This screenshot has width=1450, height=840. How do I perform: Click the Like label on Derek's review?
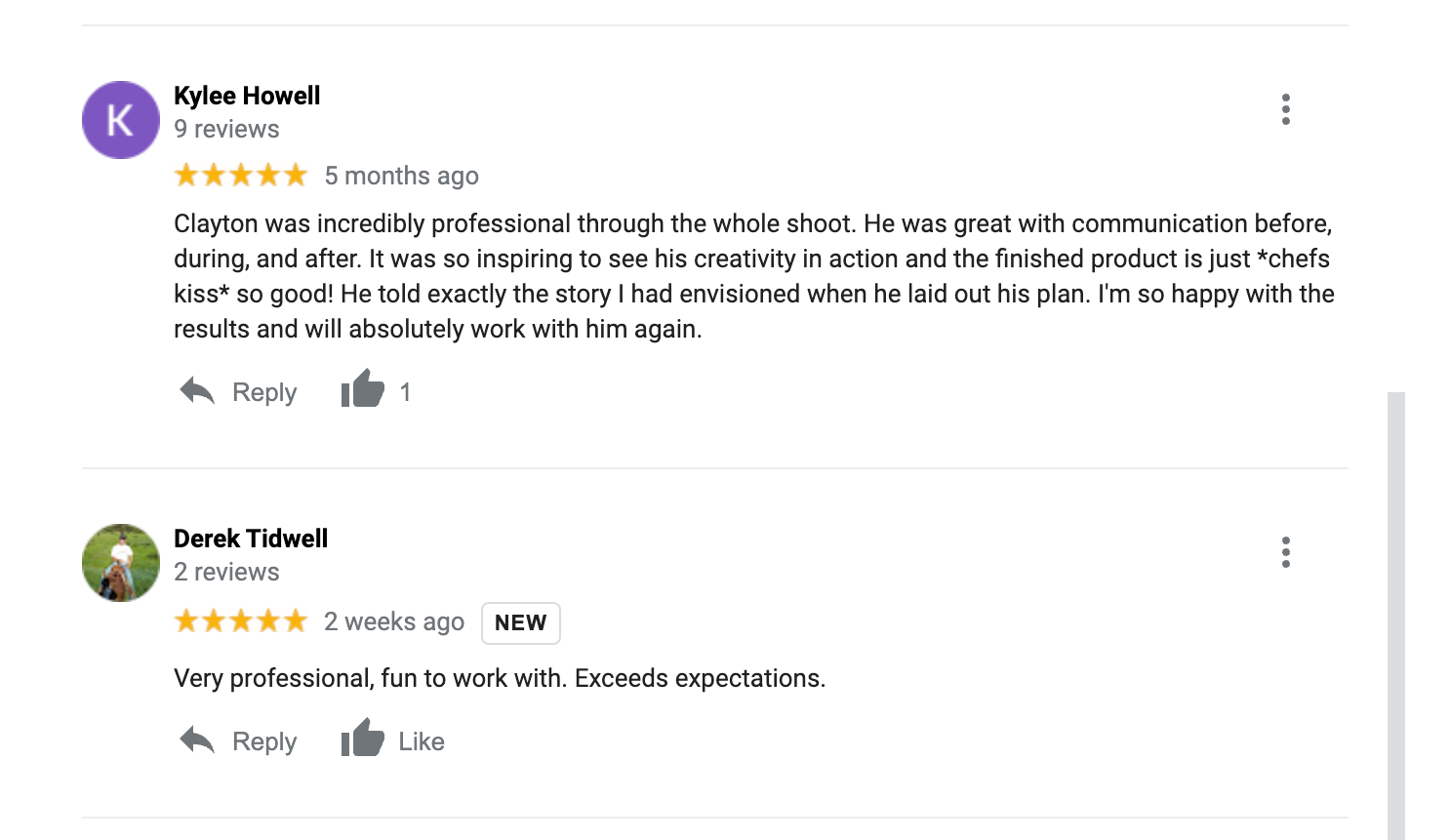[422, 741]
